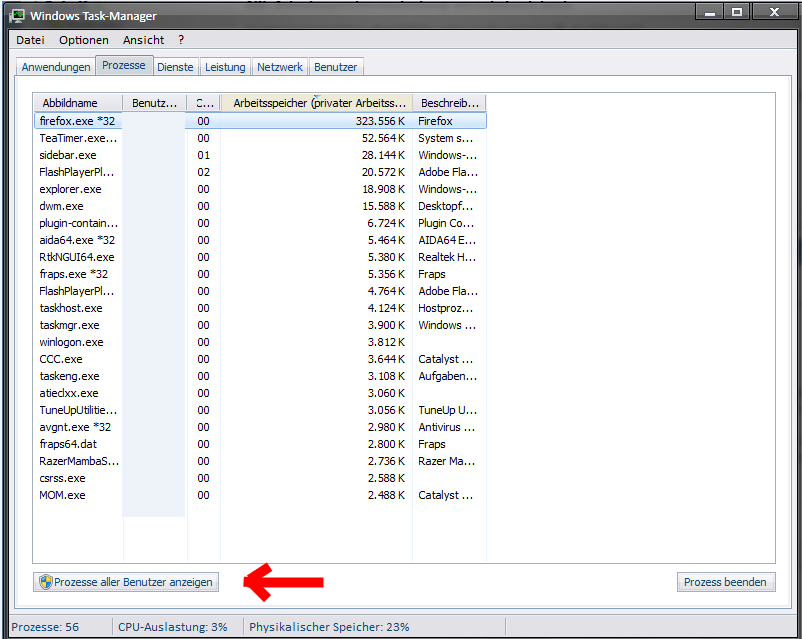This screenshot has width=802, height=639.
Task: Open the Datei menu
Action: 30,40
